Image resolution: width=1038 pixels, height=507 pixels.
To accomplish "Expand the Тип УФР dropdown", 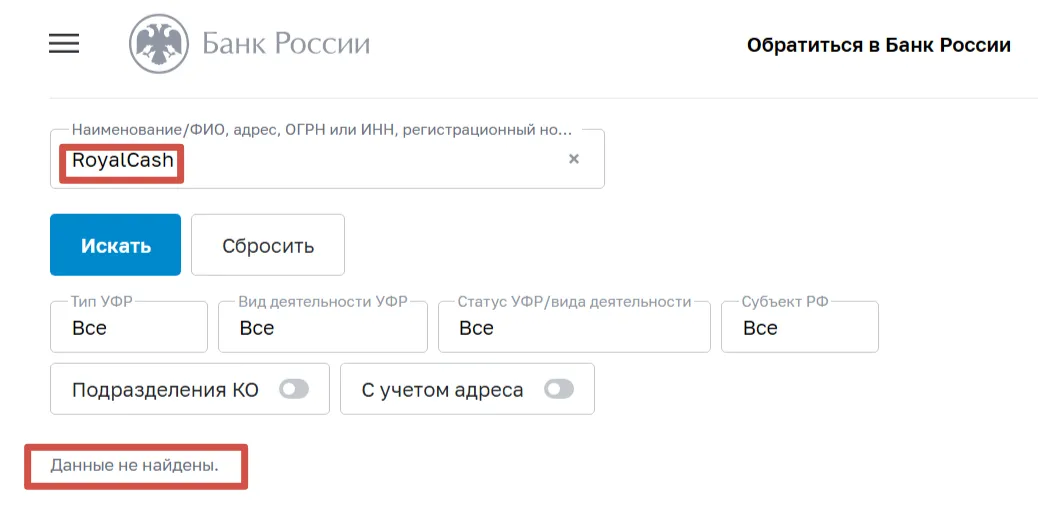I will click(129, 327).
